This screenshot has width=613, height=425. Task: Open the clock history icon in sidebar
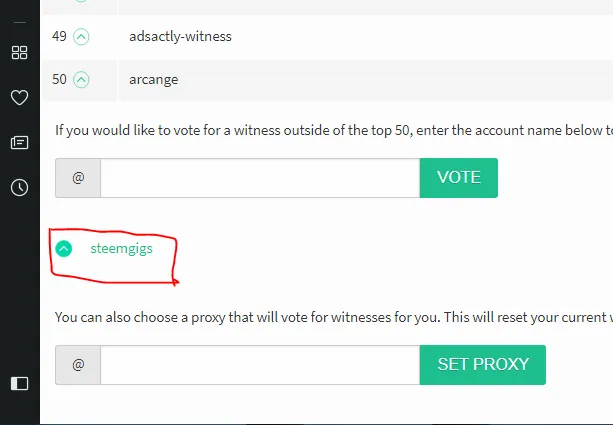click(20, 188)
